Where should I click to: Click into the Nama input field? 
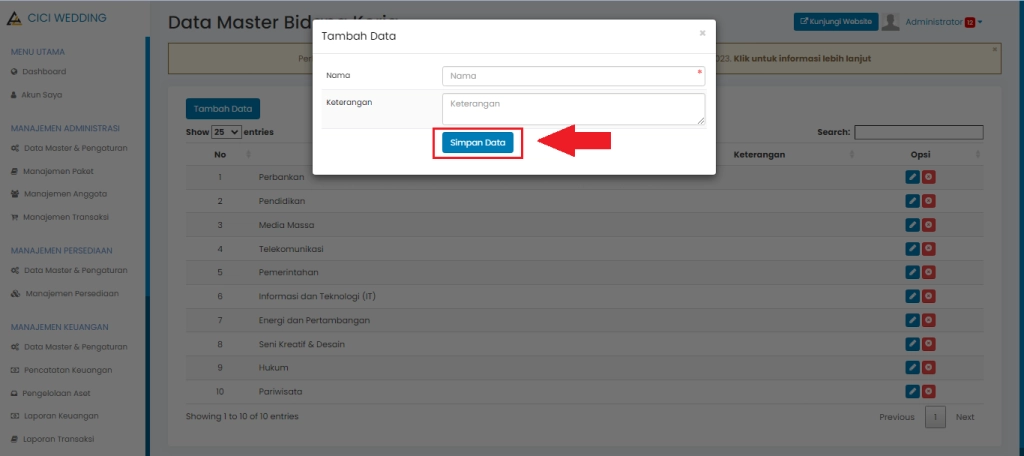click(x=572, y=76)
